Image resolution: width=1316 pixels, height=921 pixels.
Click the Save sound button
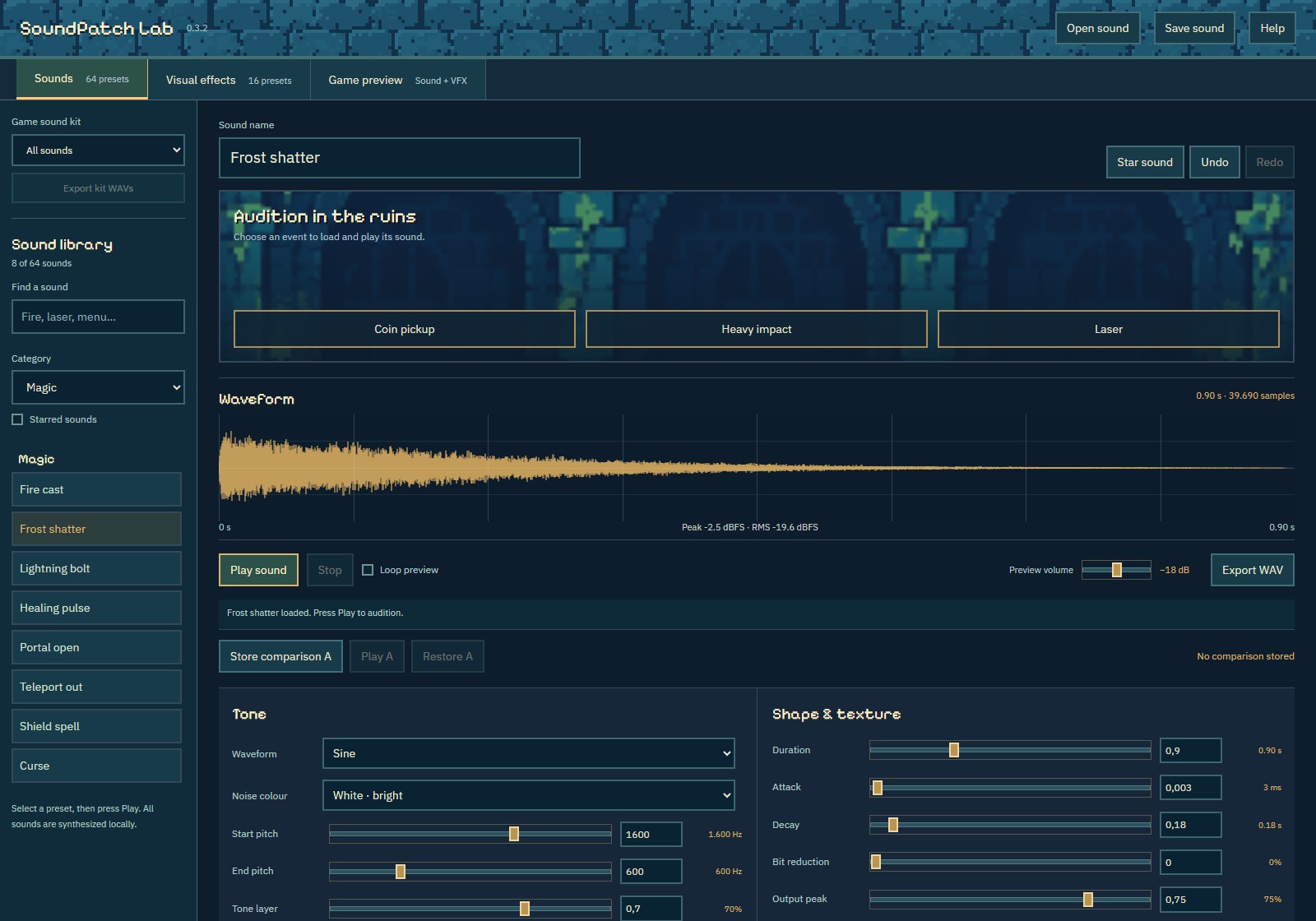(1194, 28)
